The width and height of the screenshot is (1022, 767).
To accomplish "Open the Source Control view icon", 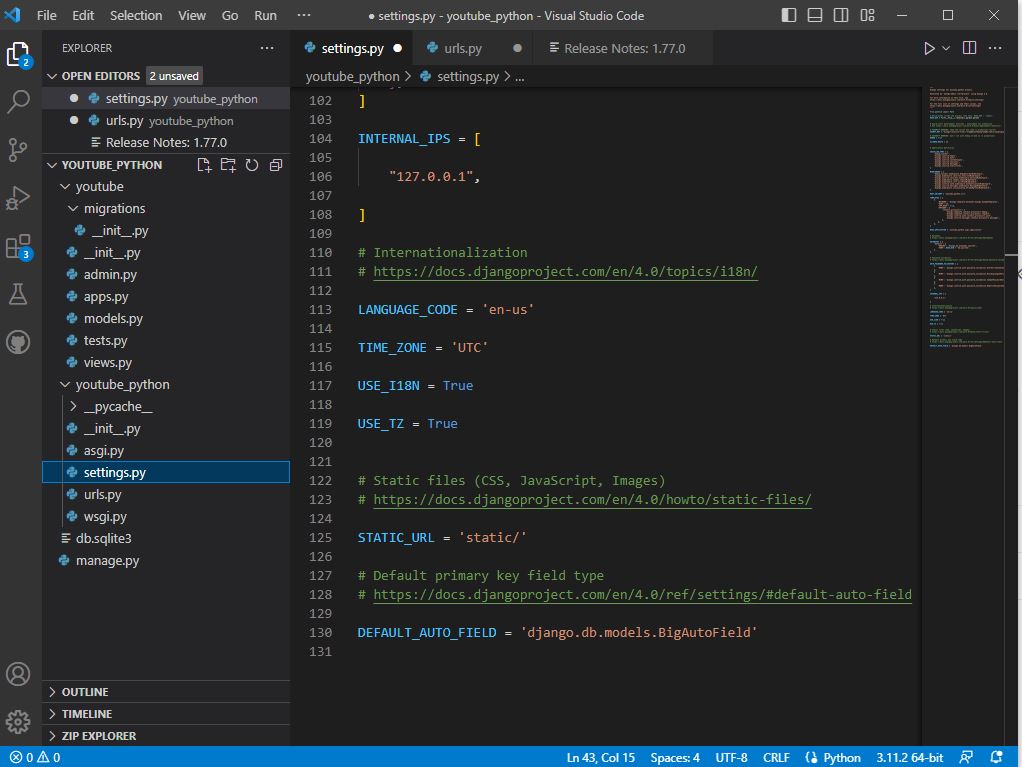I will [x=18, y=150].
